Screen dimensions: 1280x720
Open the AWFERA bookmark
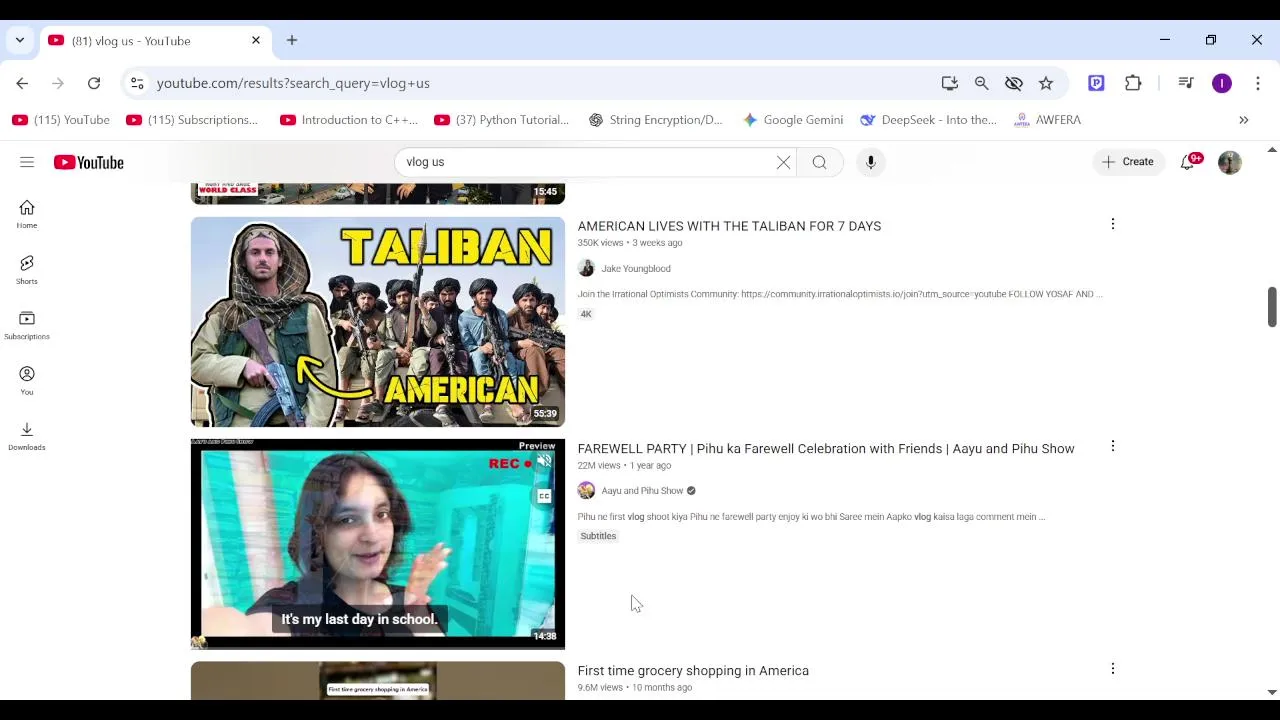point(1047,120)
